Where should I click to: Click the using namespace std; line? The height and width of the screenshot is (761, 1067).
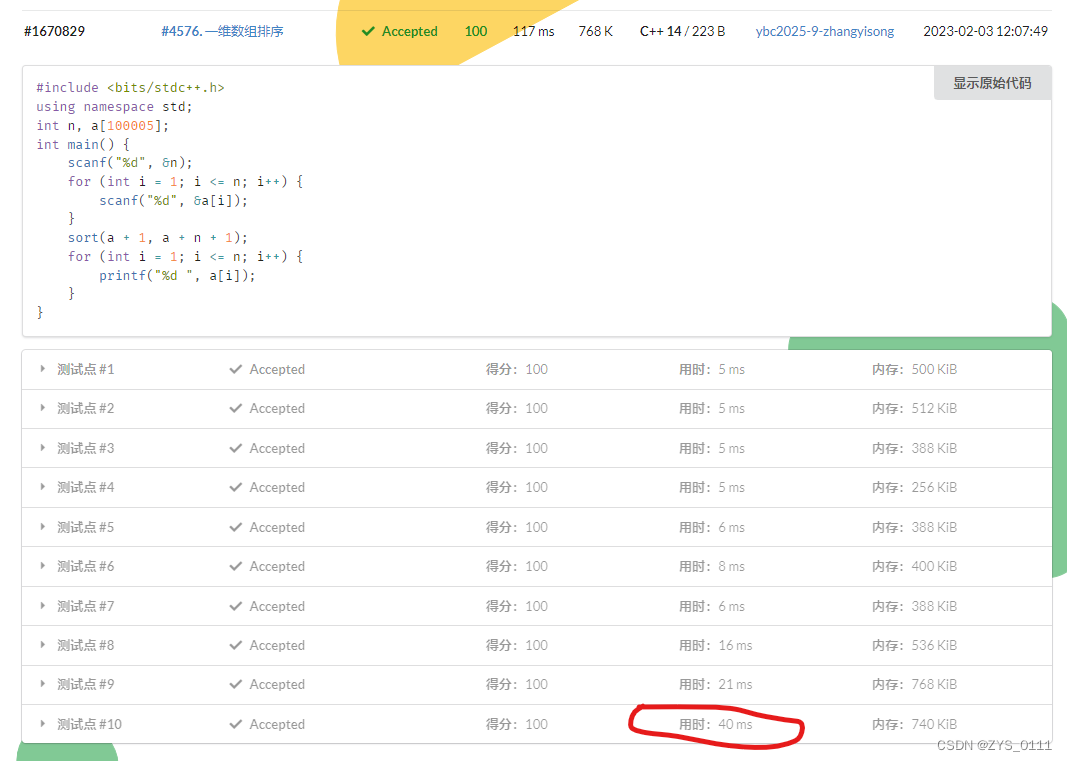coord(114,106)
